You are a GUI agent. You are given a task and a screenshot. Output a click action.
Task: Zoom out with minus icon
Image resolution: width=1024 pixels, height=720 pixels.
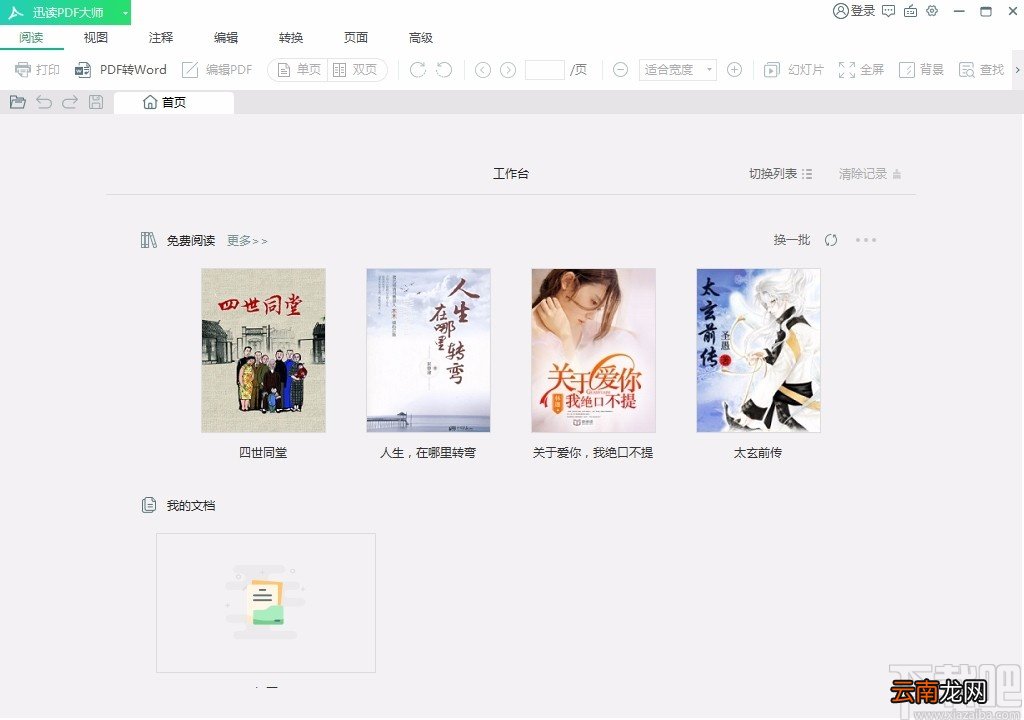tap(620, 69)
